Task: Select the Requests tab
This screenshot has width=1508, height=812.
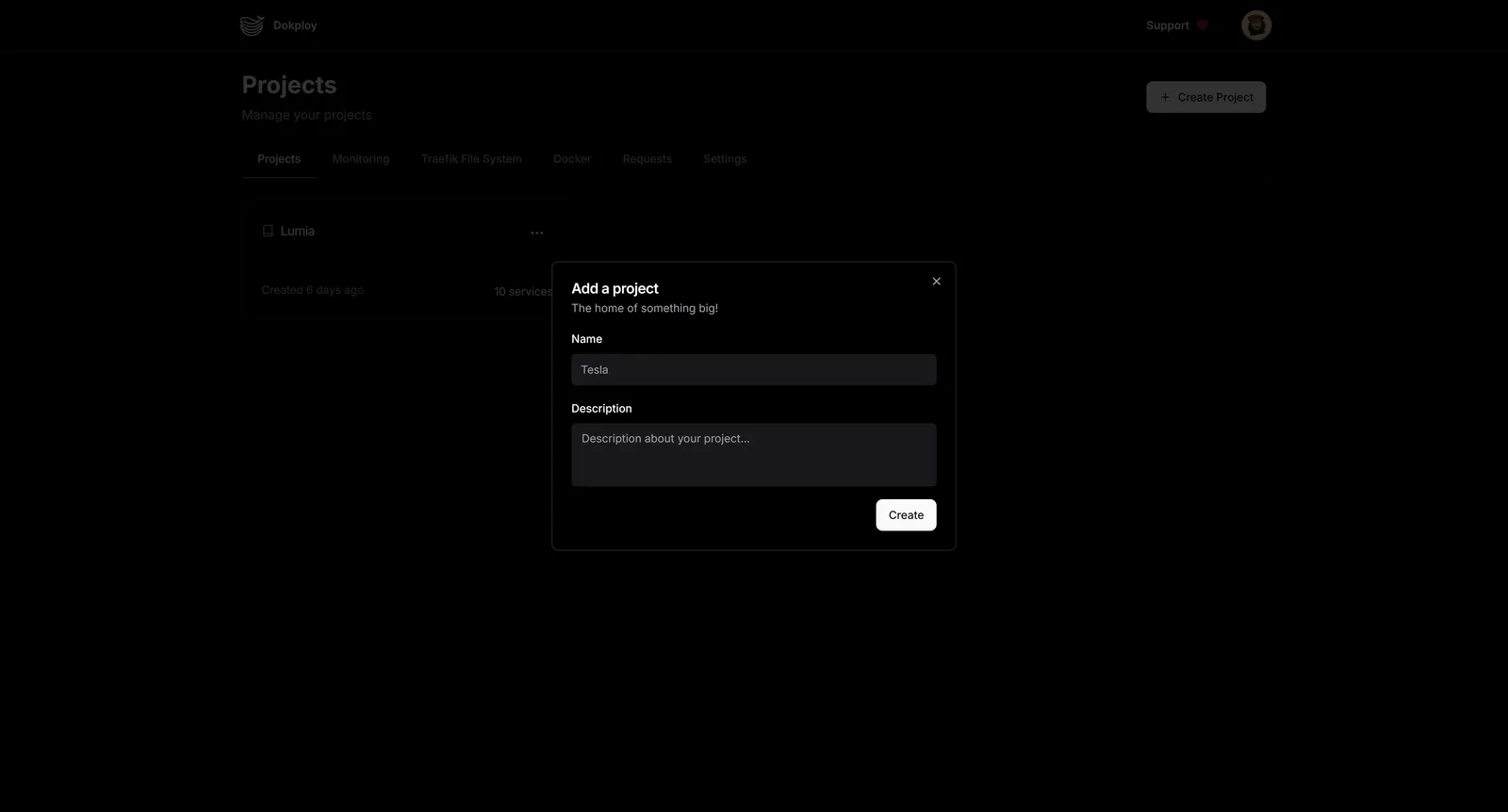Action: coord(647,159)
